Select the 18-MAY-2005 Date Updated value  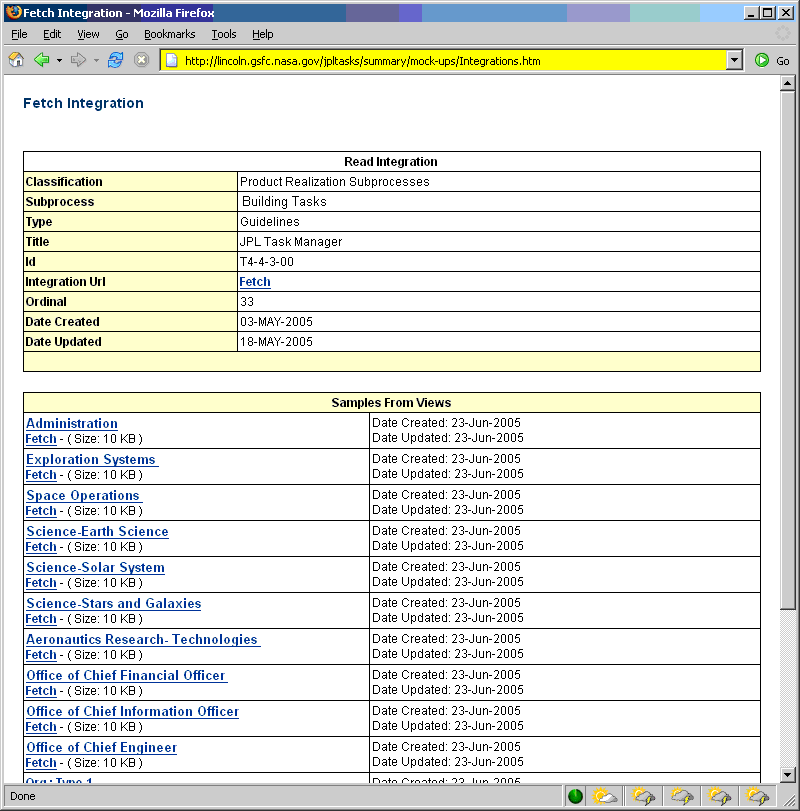click(x=276, y=342)
